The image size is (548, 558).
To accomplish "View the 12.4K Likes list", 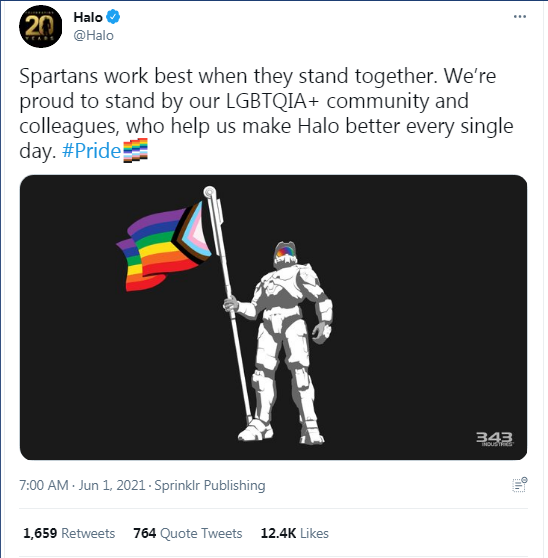I will pos(294,533).
